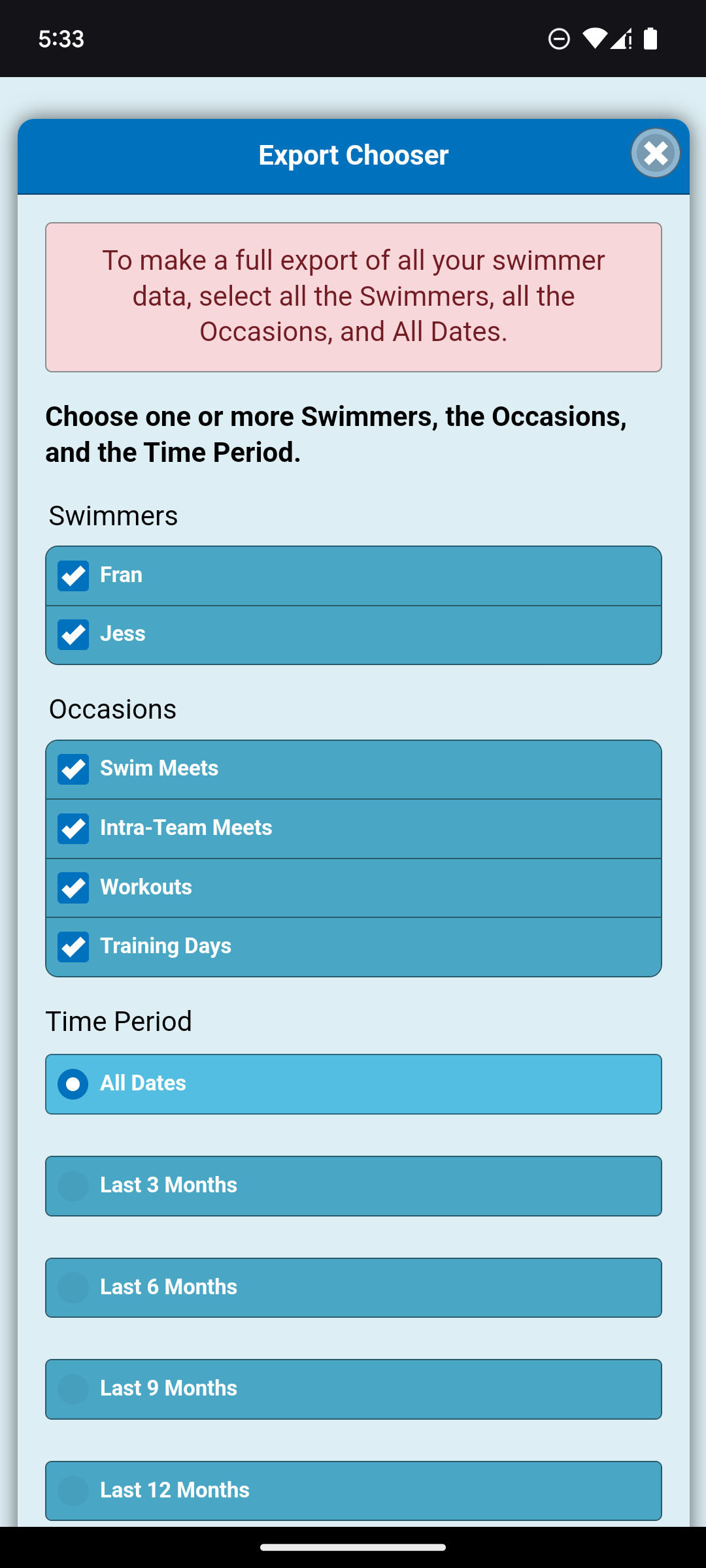Image resolution: width=706 pixels, height=1568 pixels.
Task: Toggle the Intra-Team Meets checkbox
Action: point(73,828)
